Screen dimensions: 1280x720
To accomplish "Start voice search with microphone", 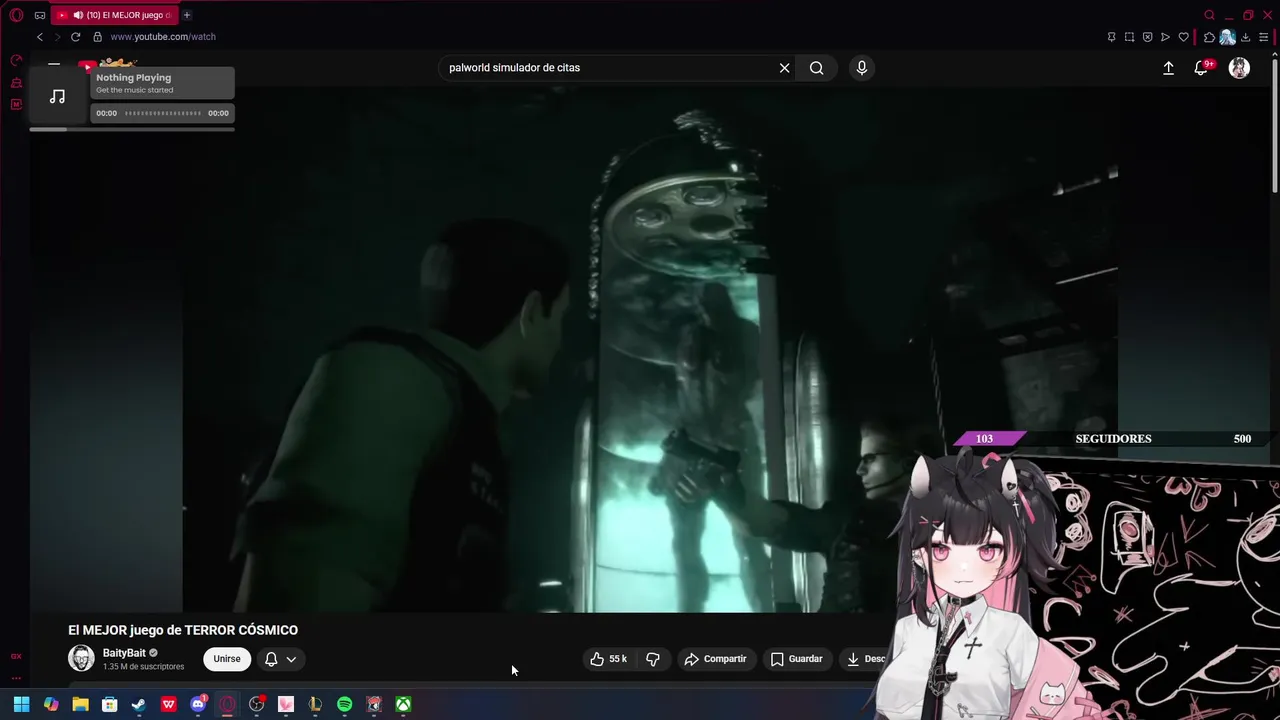I will [x=862, y=68].
